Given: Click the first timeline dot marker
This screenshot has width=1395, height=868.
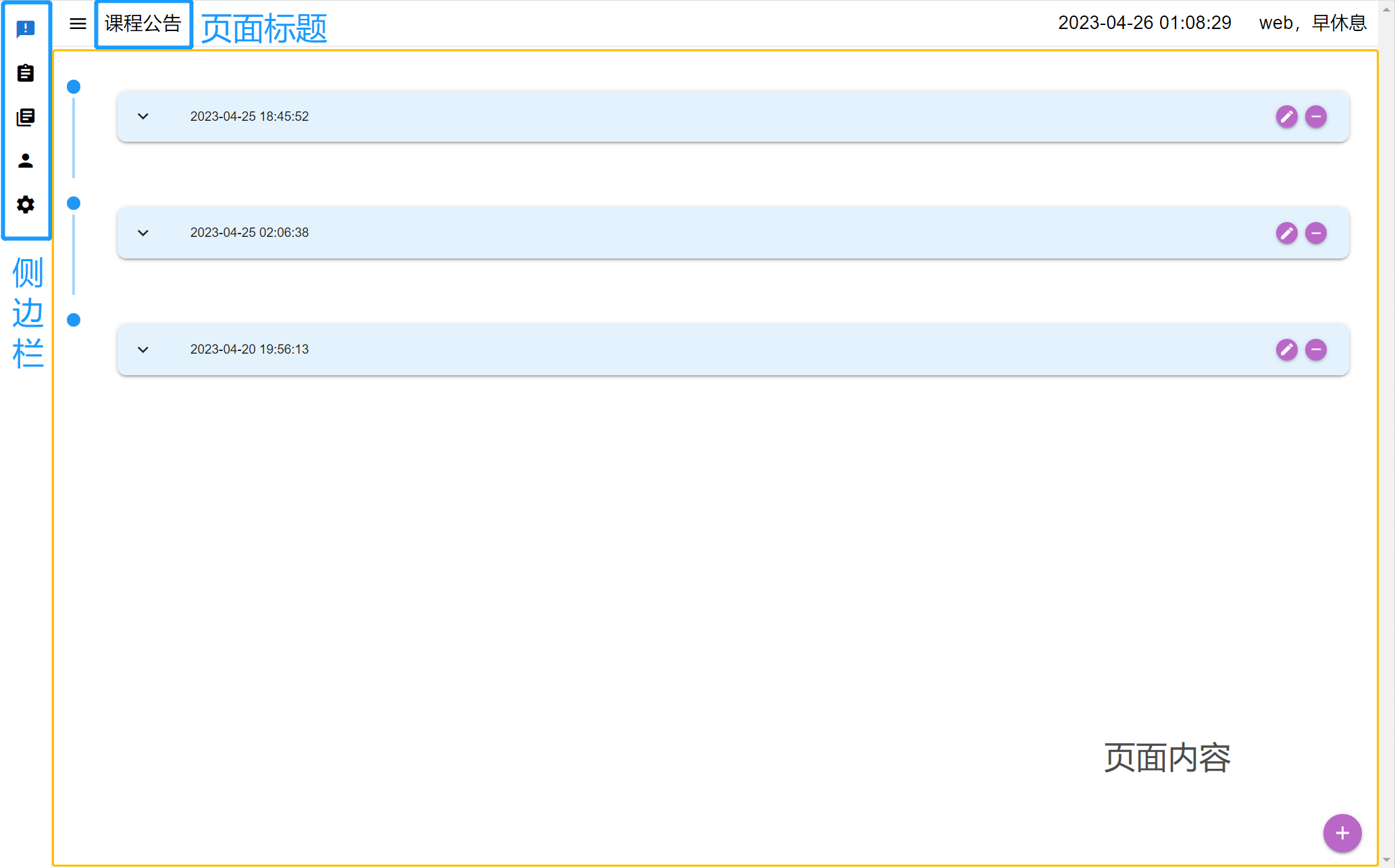Looking at the screenshot, I should coord(74,86).
